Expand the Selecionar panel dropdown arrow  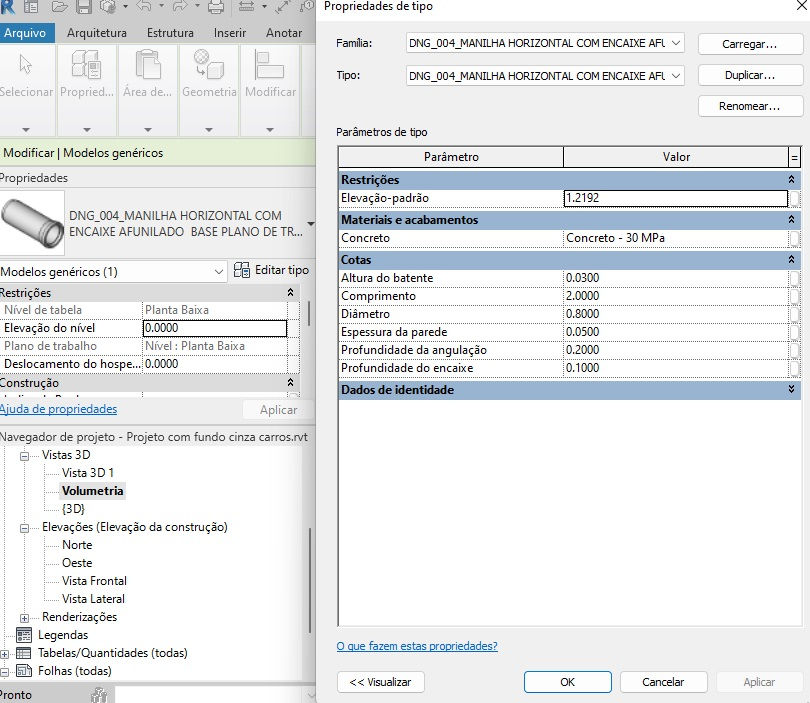coord(26,130)
